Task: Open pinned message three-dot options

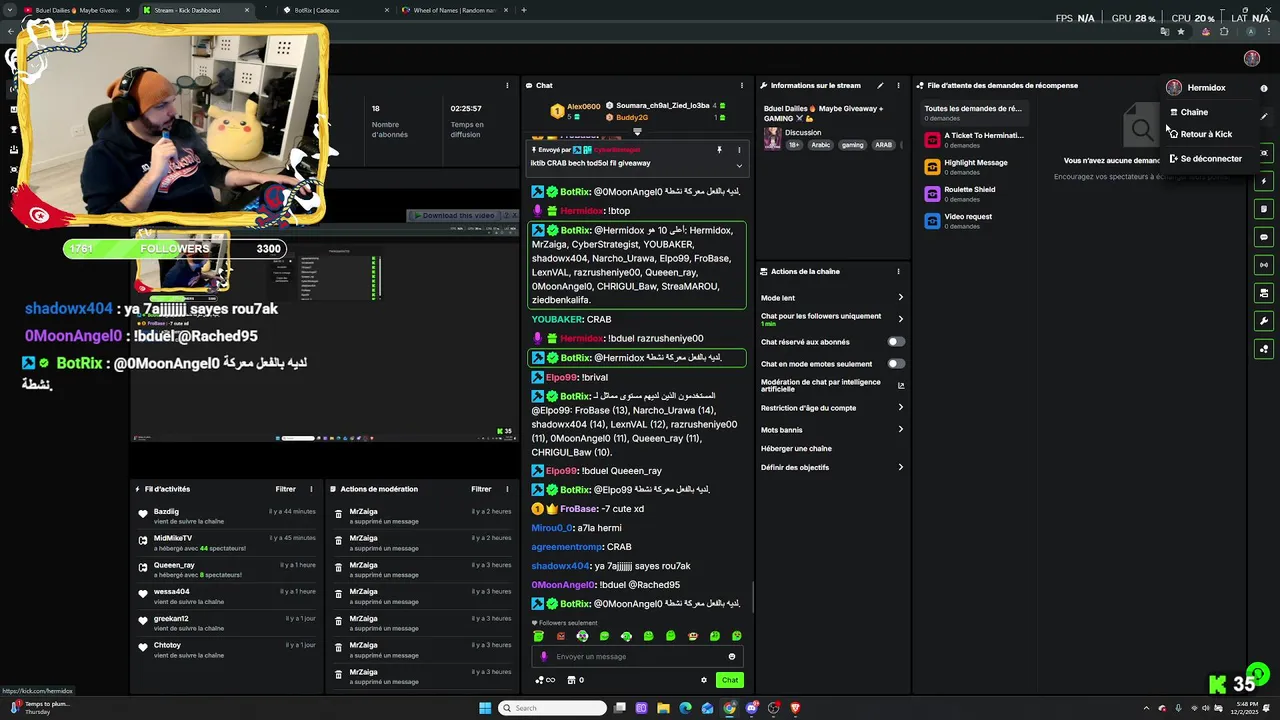Action: click(739, 150)
